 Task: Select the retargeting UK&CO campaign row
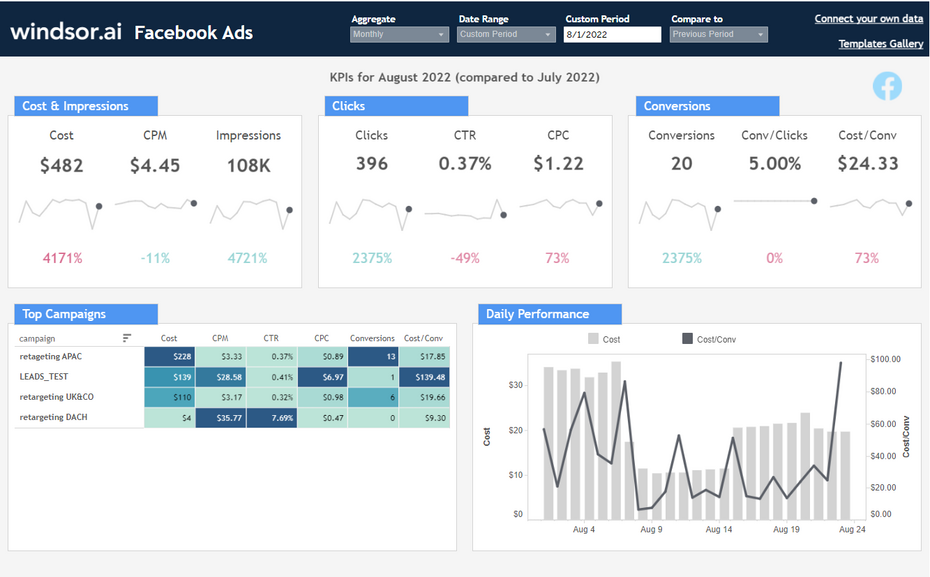pos(232,397)
